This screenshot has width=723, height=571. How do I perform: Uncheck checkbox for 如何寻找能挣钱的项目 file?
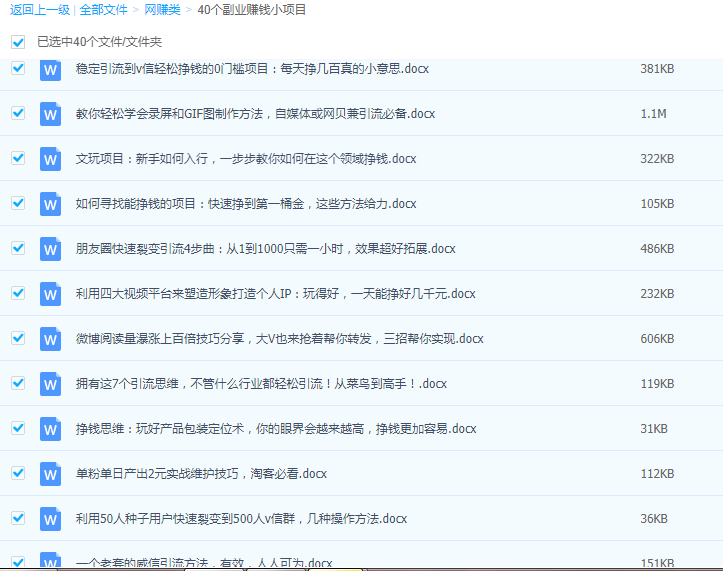(18, 203)
